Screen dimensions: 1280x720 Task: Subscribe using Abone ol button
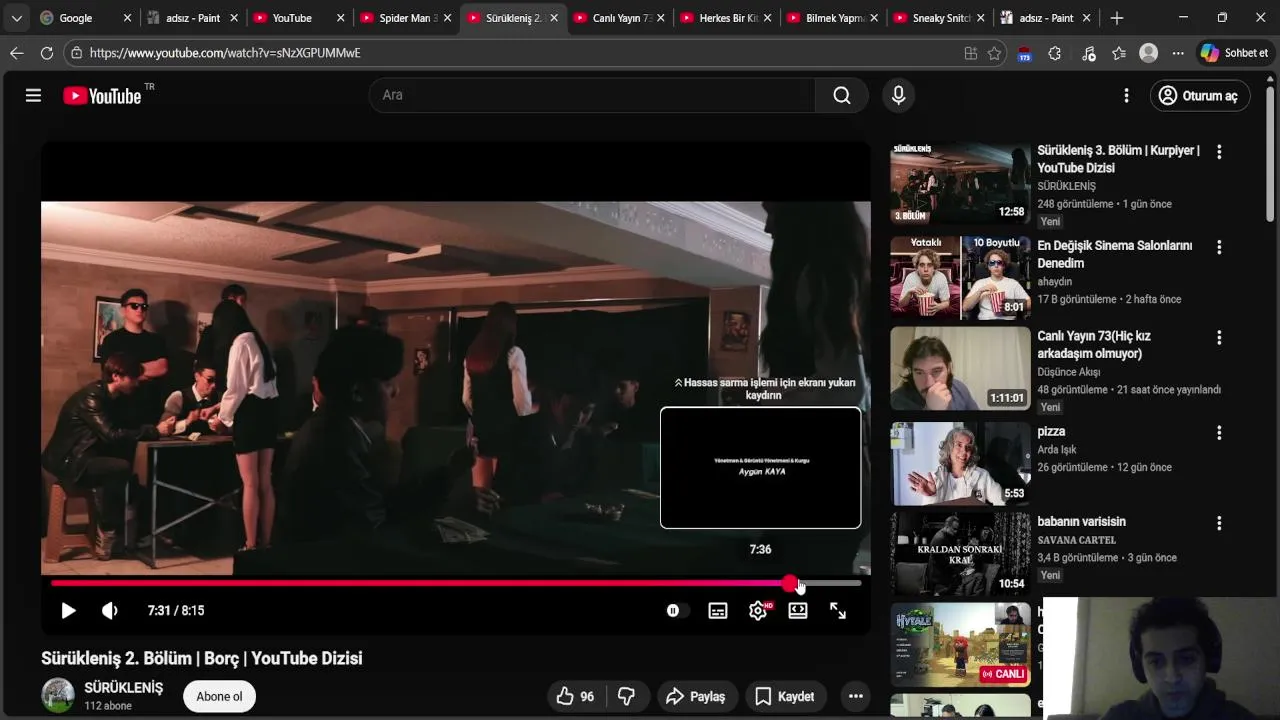pos(219,696)
